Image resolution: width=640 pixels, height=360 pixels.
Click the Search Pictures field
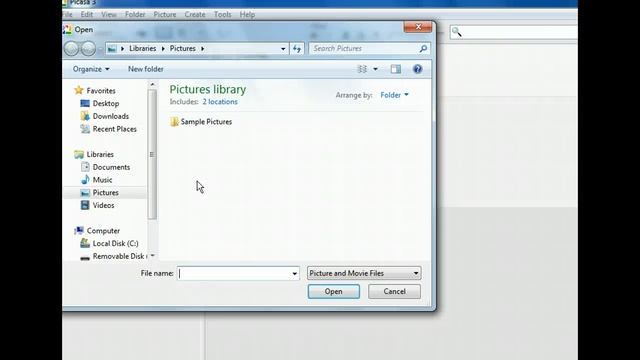coord(364,49)
